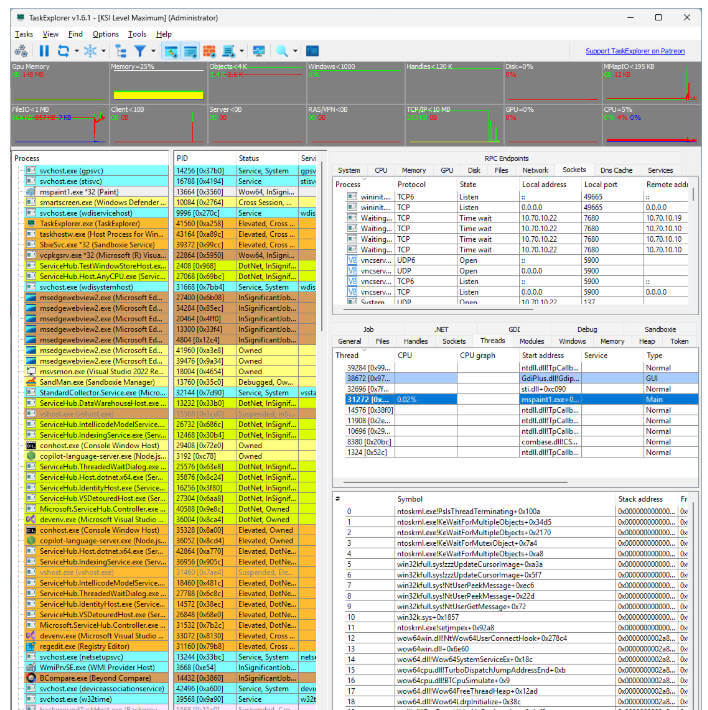Open the Modules tab in the process panel
This screenshot has height=710, width=708.
(531, 341)
